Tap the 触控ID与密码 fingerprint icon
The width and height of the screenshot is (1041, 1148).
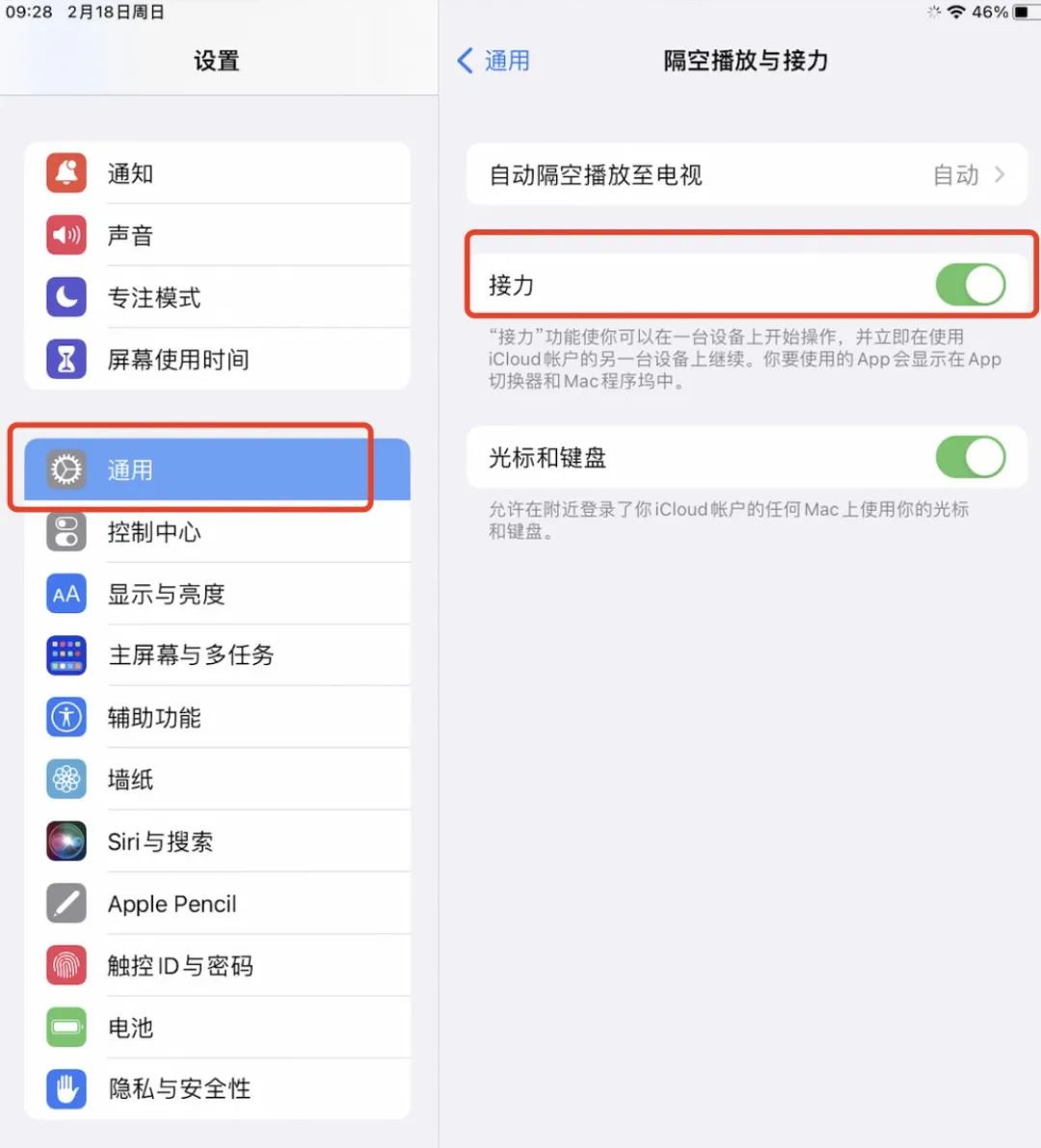tap(67, 965)
